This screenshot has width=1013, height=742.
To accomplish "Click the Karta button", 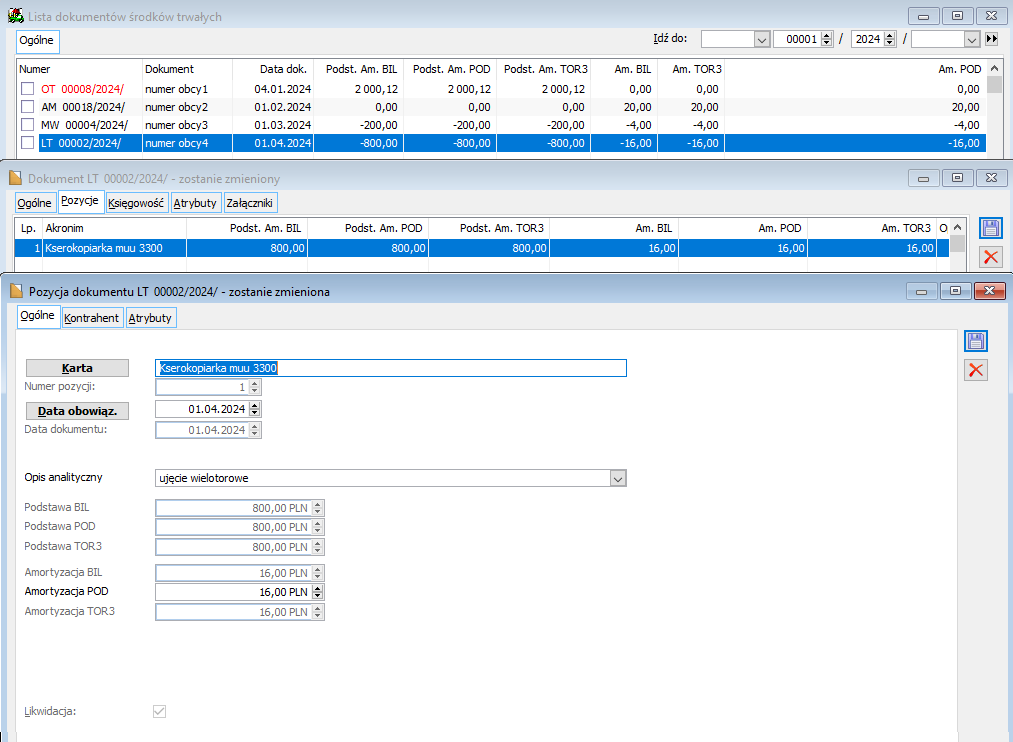I will coord(78,368).
